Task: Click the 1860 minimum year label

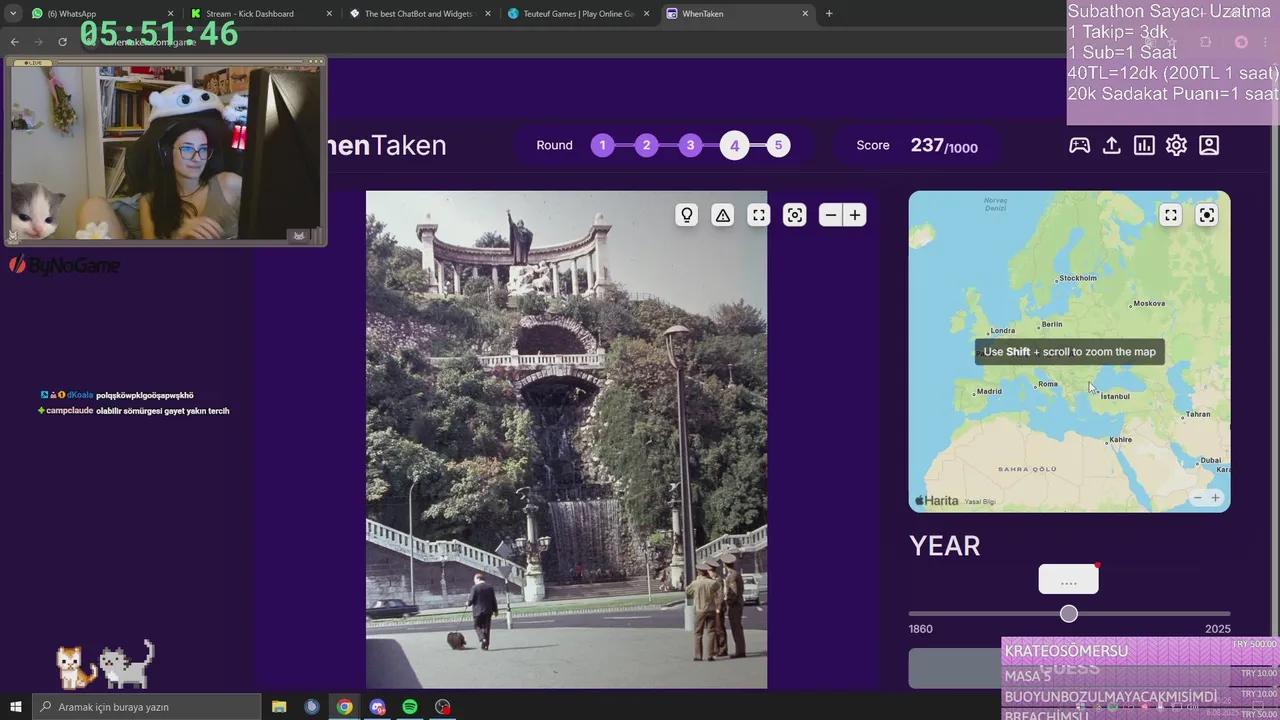Action: (920, 629)
